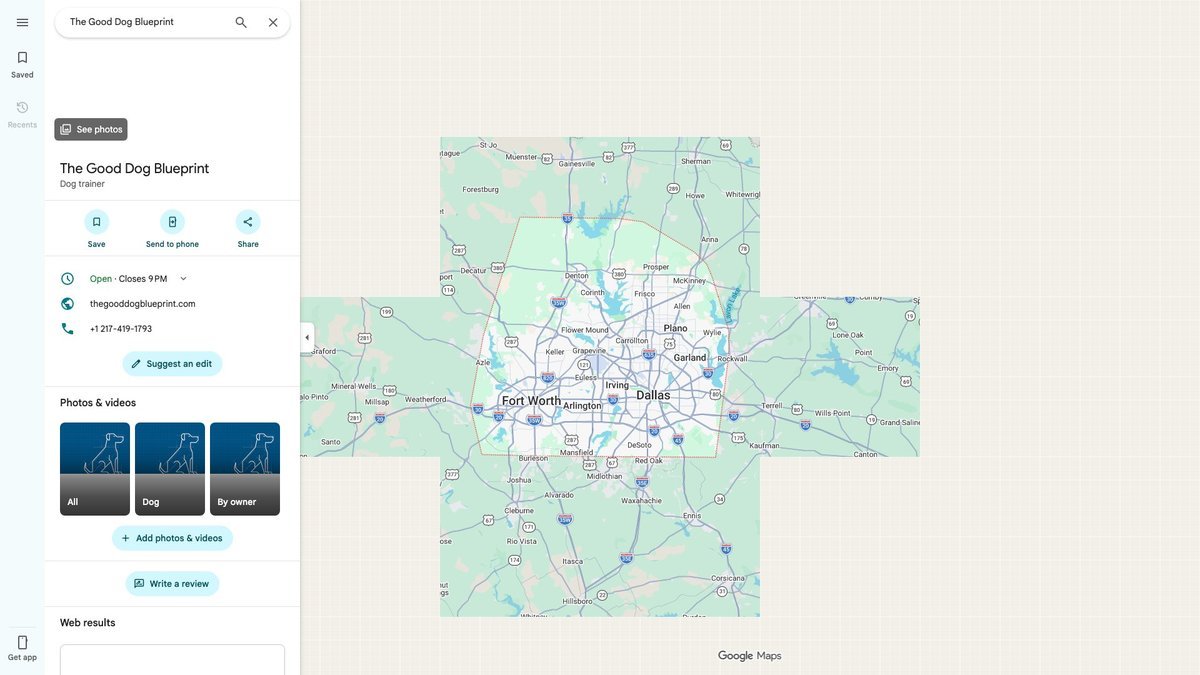Click Dallas label on the map
This screenshot has height=675, width=1200.
tap(653, 395)
